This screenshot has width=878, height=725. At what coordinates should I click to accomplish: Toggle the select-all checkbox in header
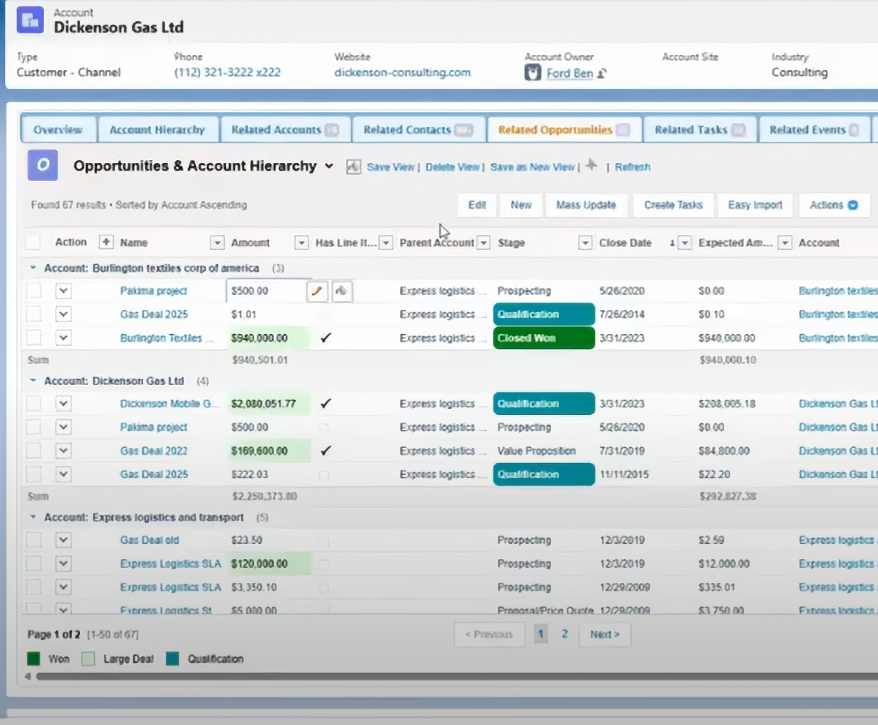click(x=33, y=242)
